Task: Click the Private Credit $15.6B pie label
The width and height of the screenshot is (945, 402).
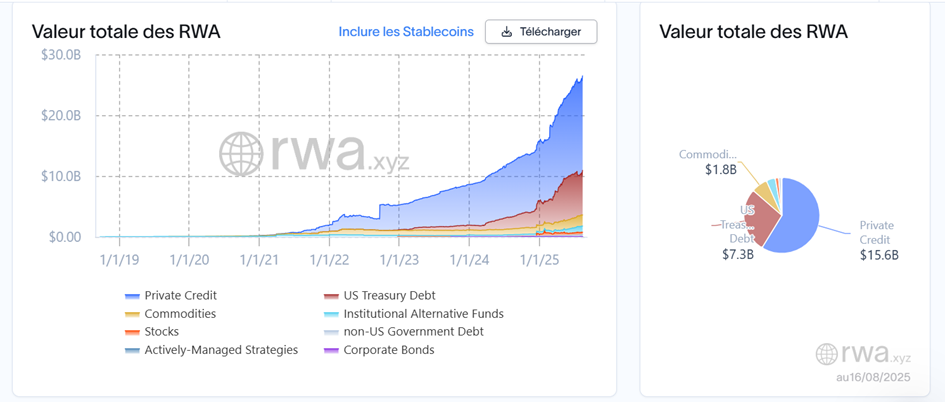Action: coord(879,240)
